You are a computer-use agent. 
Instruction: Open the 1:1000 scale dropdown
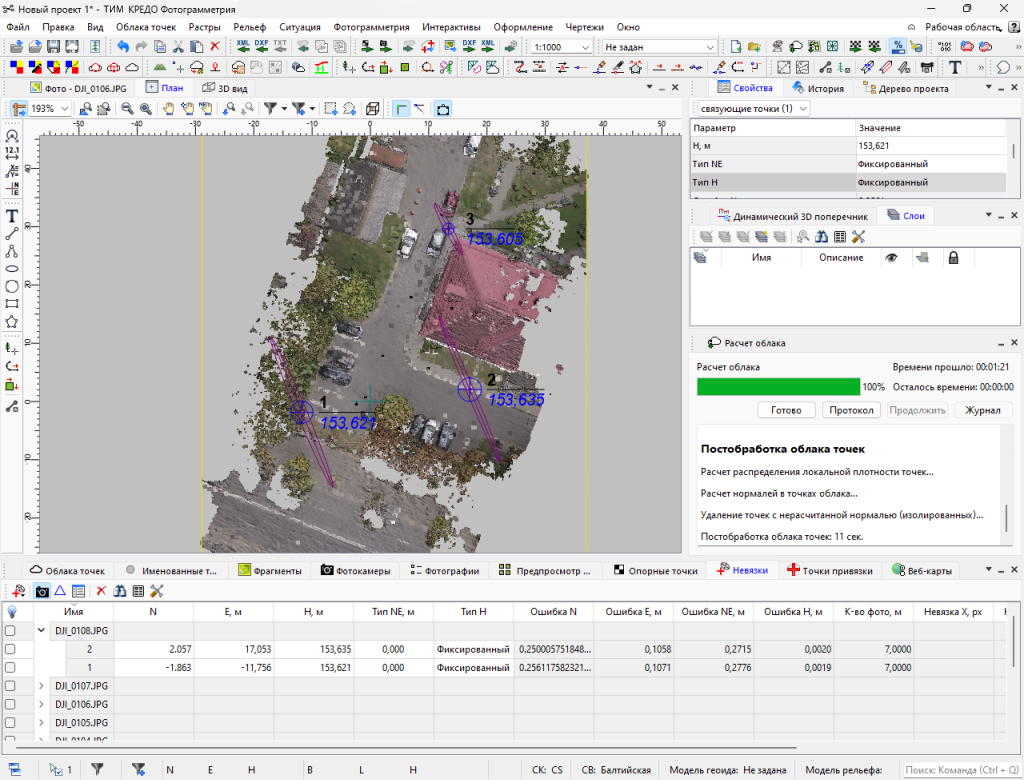(585, 47)
